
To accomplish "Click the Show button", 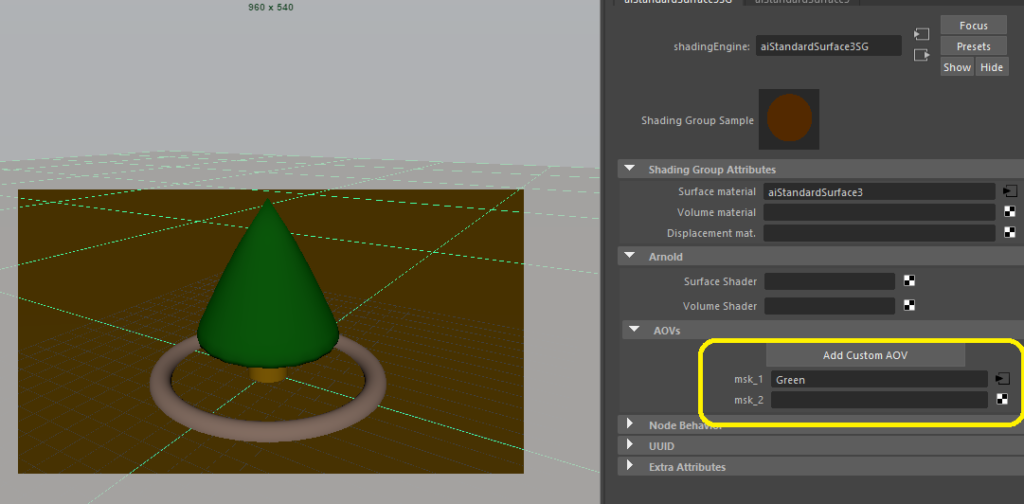I will (957, 67).
